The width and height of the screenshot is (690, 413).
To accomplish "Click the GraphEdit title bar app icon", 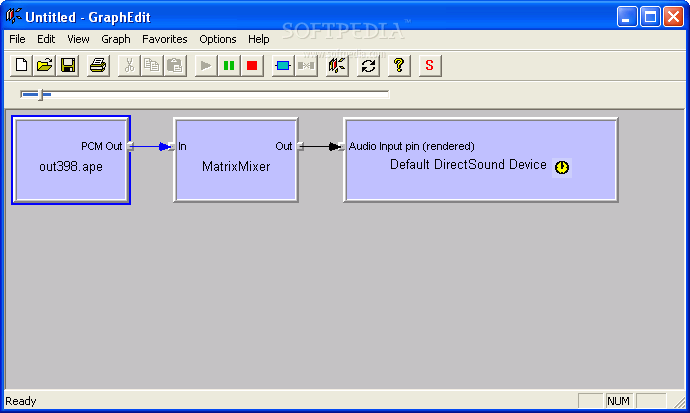I will [14, 16].
